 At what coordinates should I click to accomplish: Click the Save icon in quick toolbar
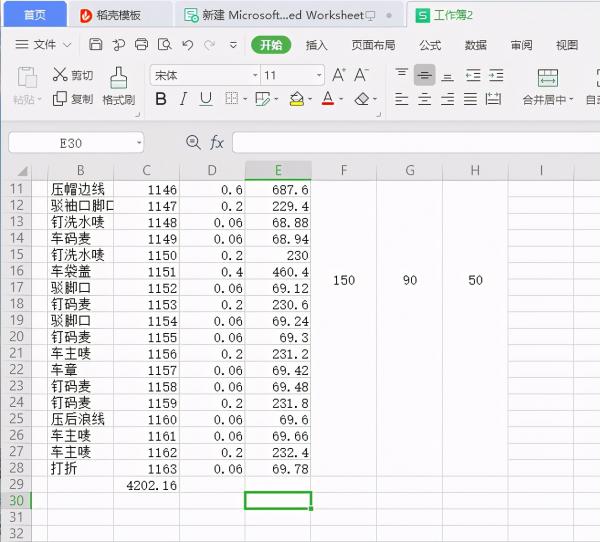tap(96, 45)
